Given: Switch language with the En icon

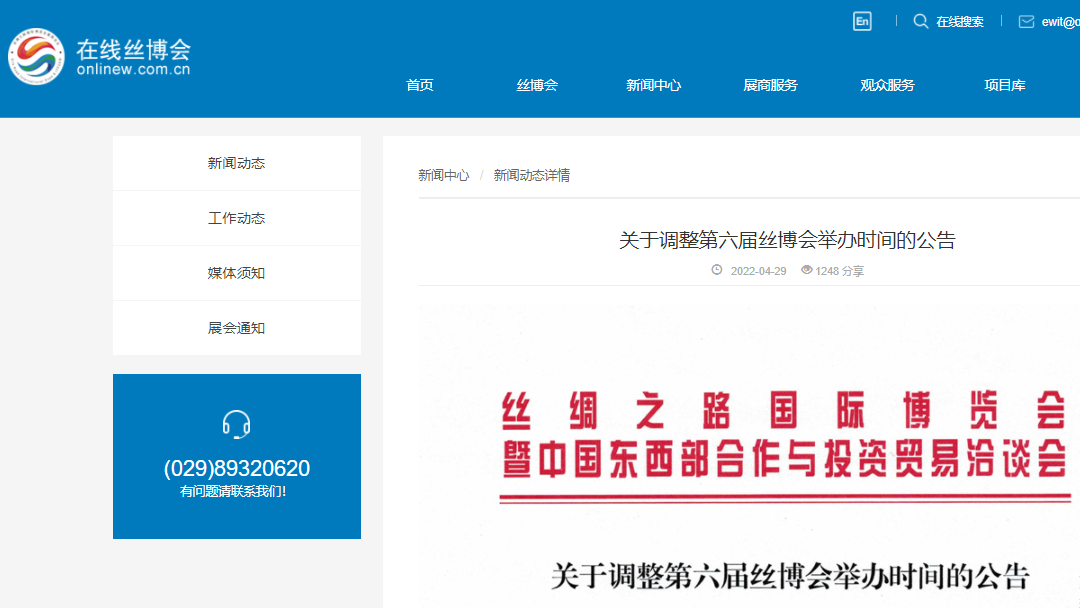Looking at the screenshot, I should coord(862,21).
